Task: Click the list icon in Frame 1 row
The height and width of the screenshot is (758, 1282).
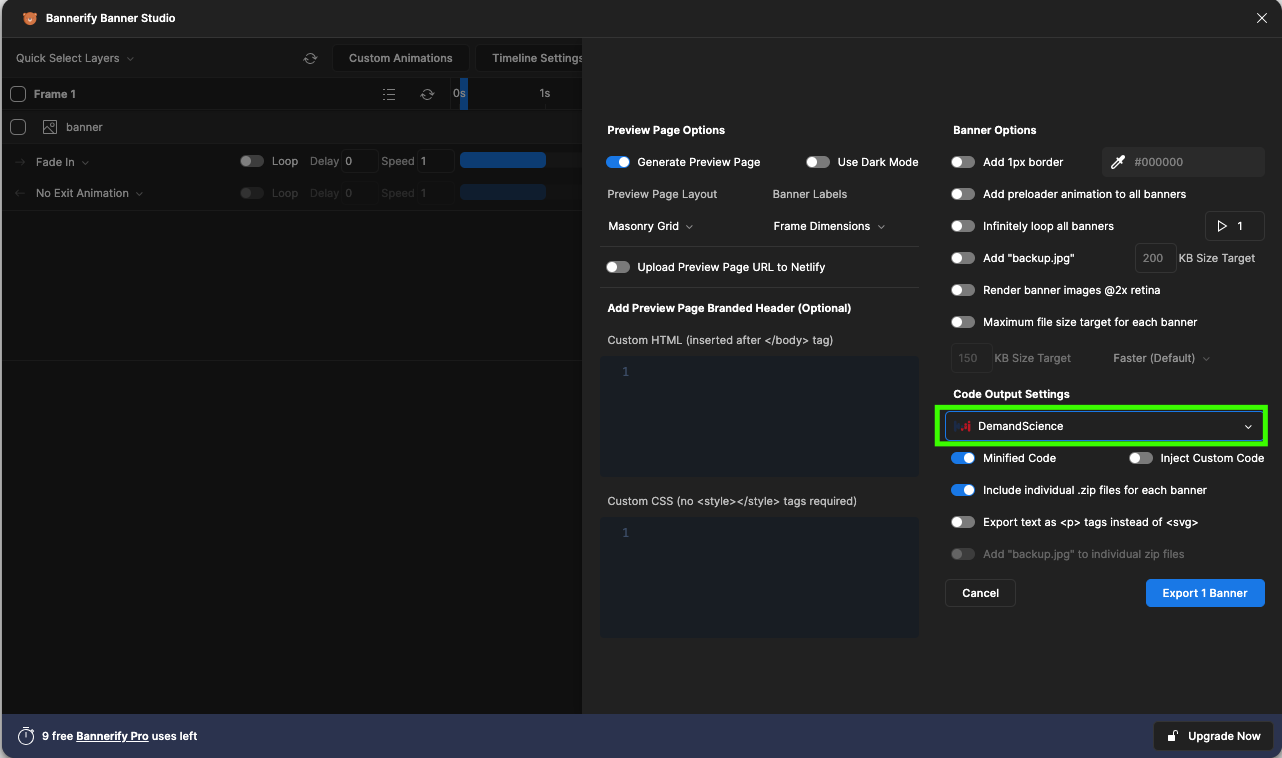Action: tap(389, 94)
